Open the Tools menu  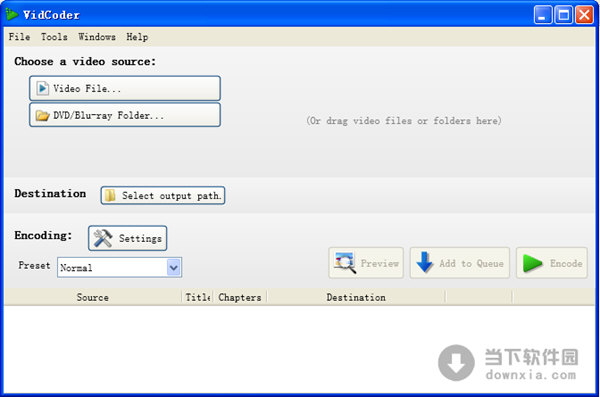pos(54,37)
